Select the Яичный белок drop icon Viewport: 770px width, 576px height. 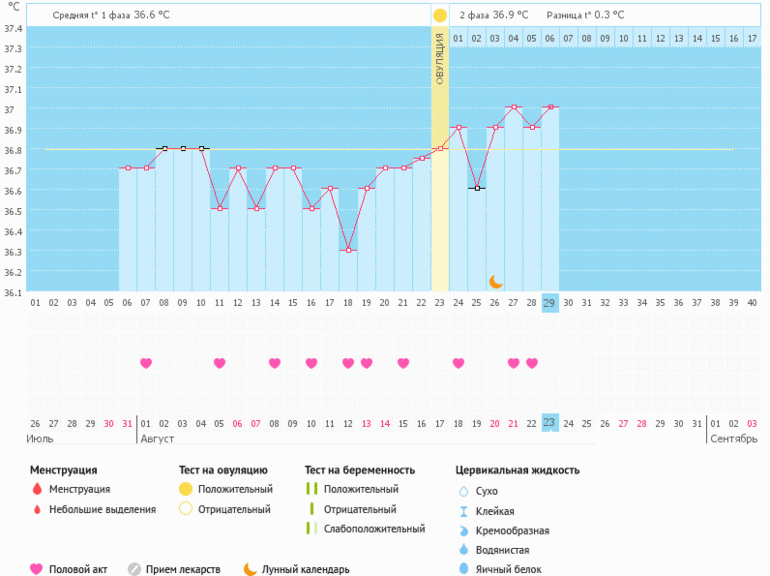click(x=462, y=569)
